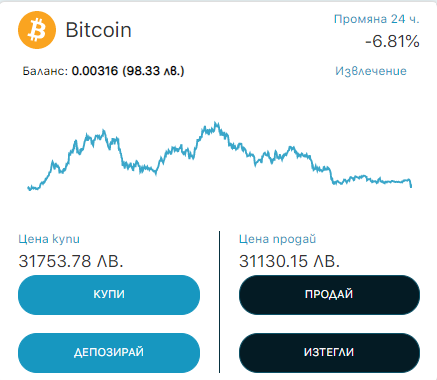
Task: Click the Промяна 24 ч. label
Action: [377, 19]
